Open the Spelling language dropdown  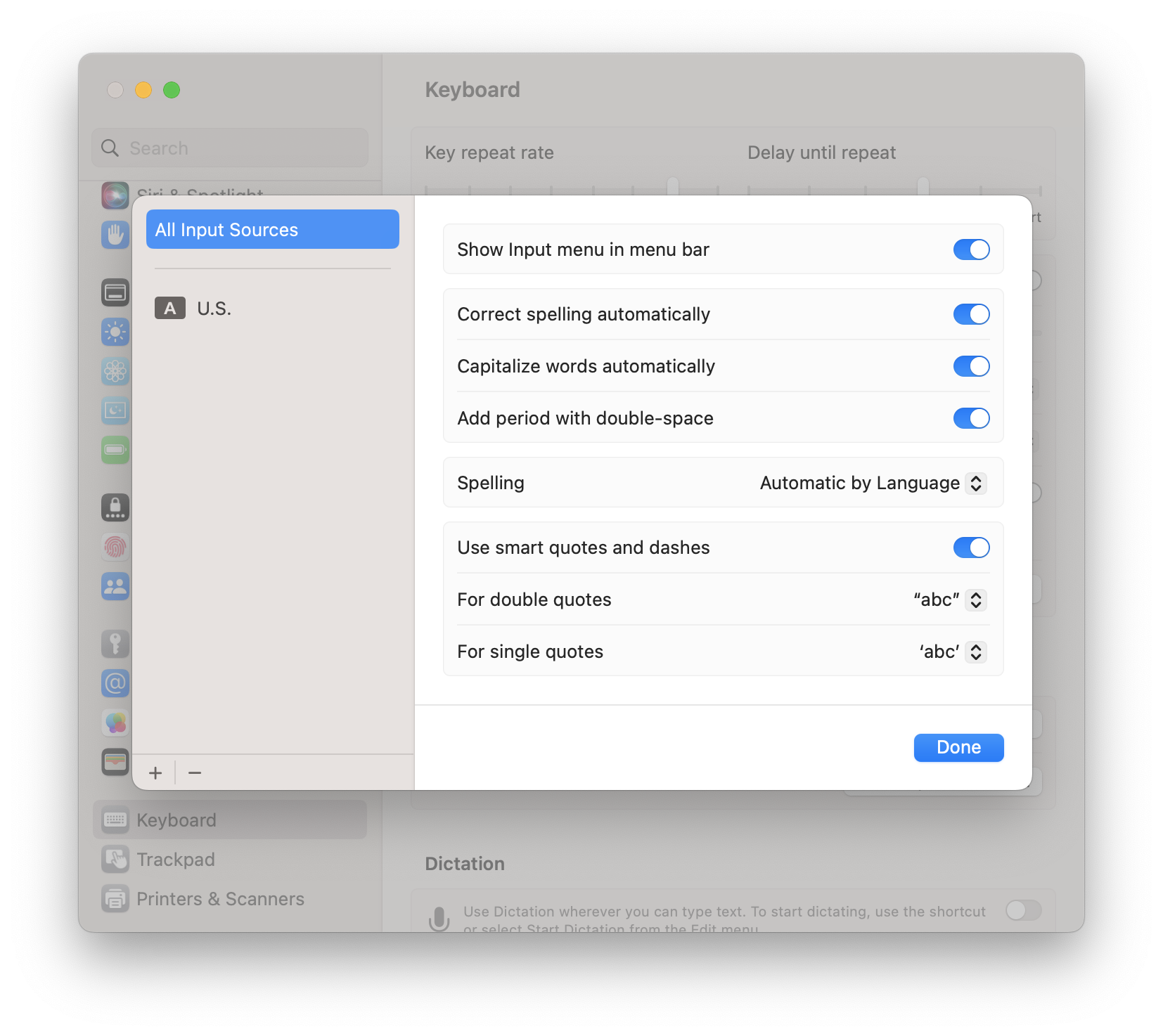pyautogui.click(x=873, y=484)
